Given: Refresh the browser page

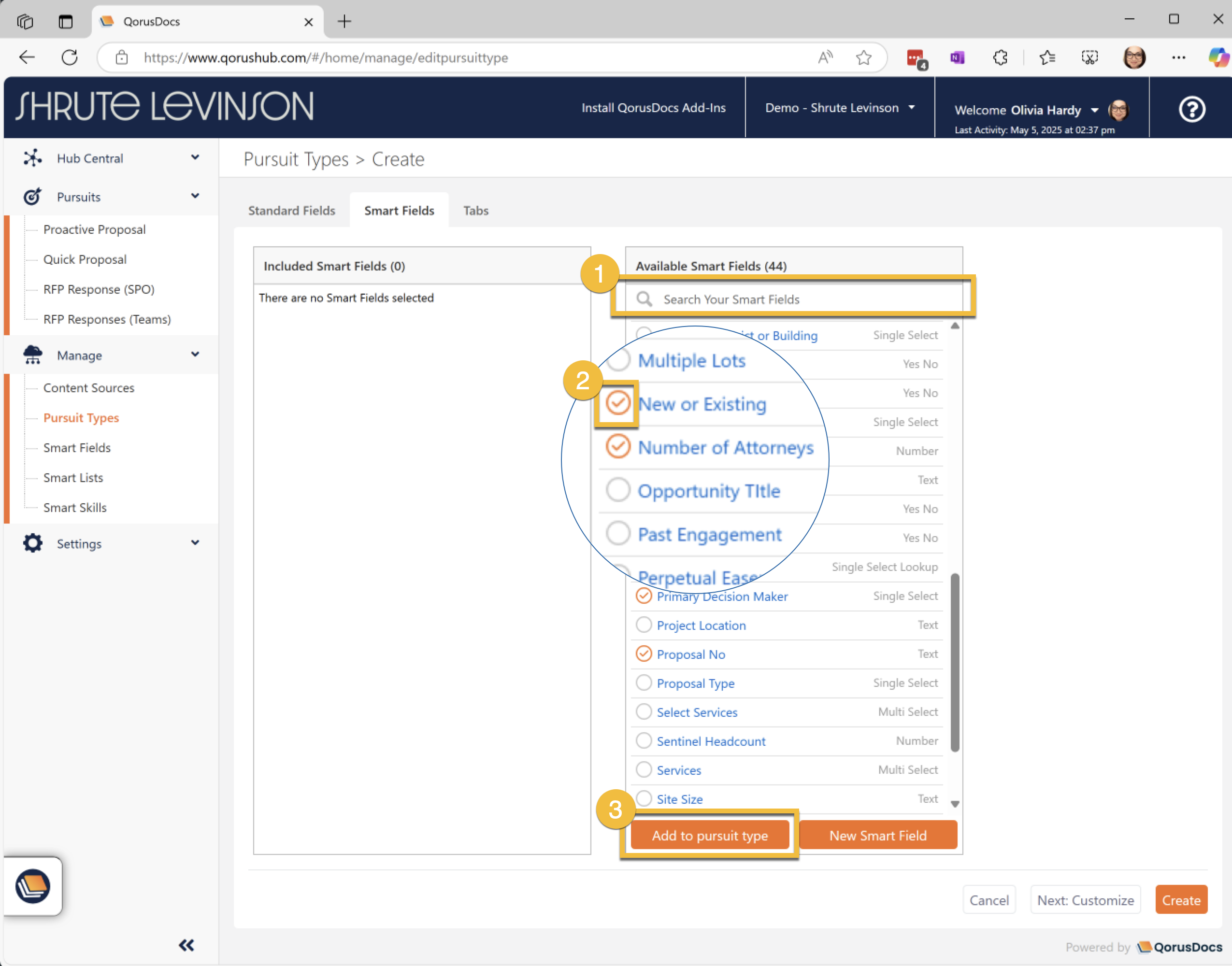Looking at the screenshot, I should tap(70, 57).
